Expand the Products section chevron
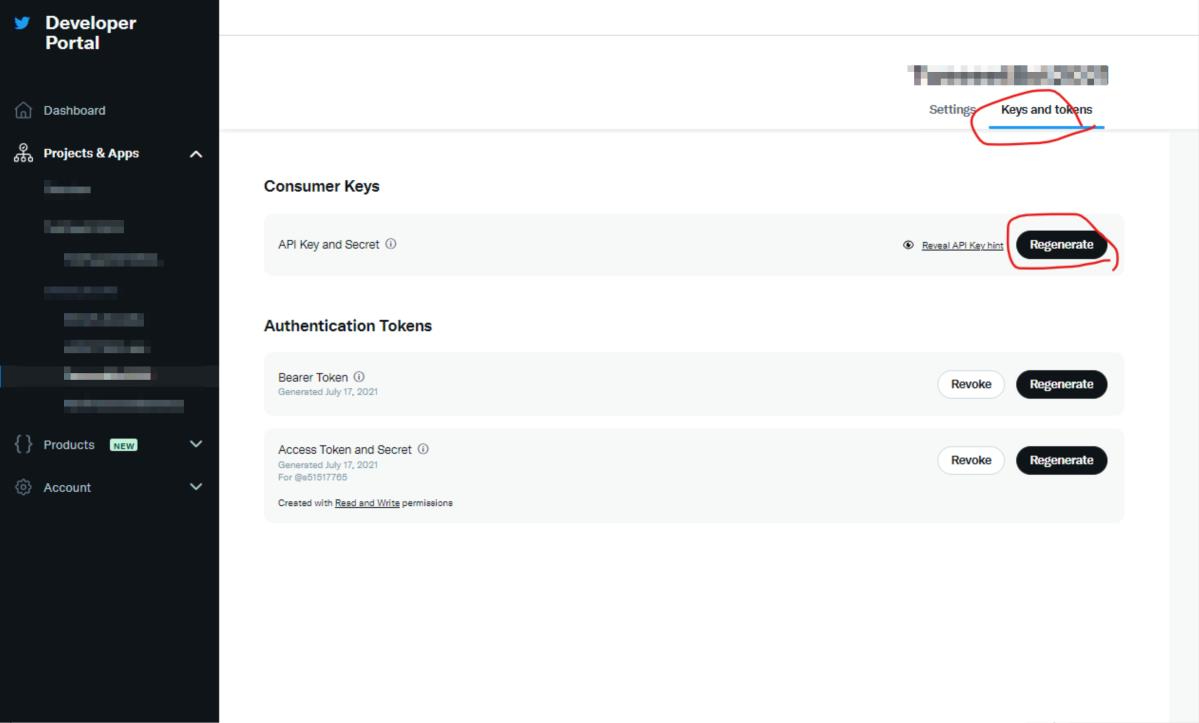Viewport: 1199px width, 723px height. pyautogui.click(x=196, y=444)
